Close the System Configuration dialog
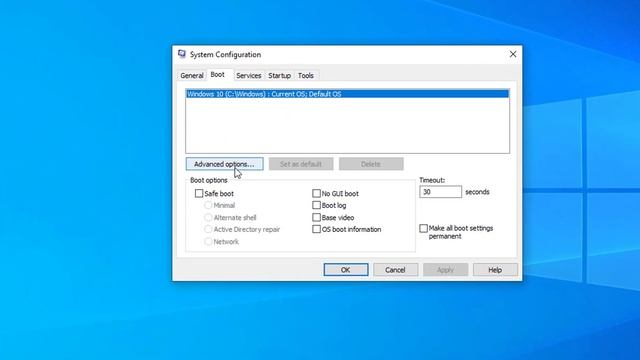The width and height of the screenshot is (640, 360). click(x=513, y=54)
